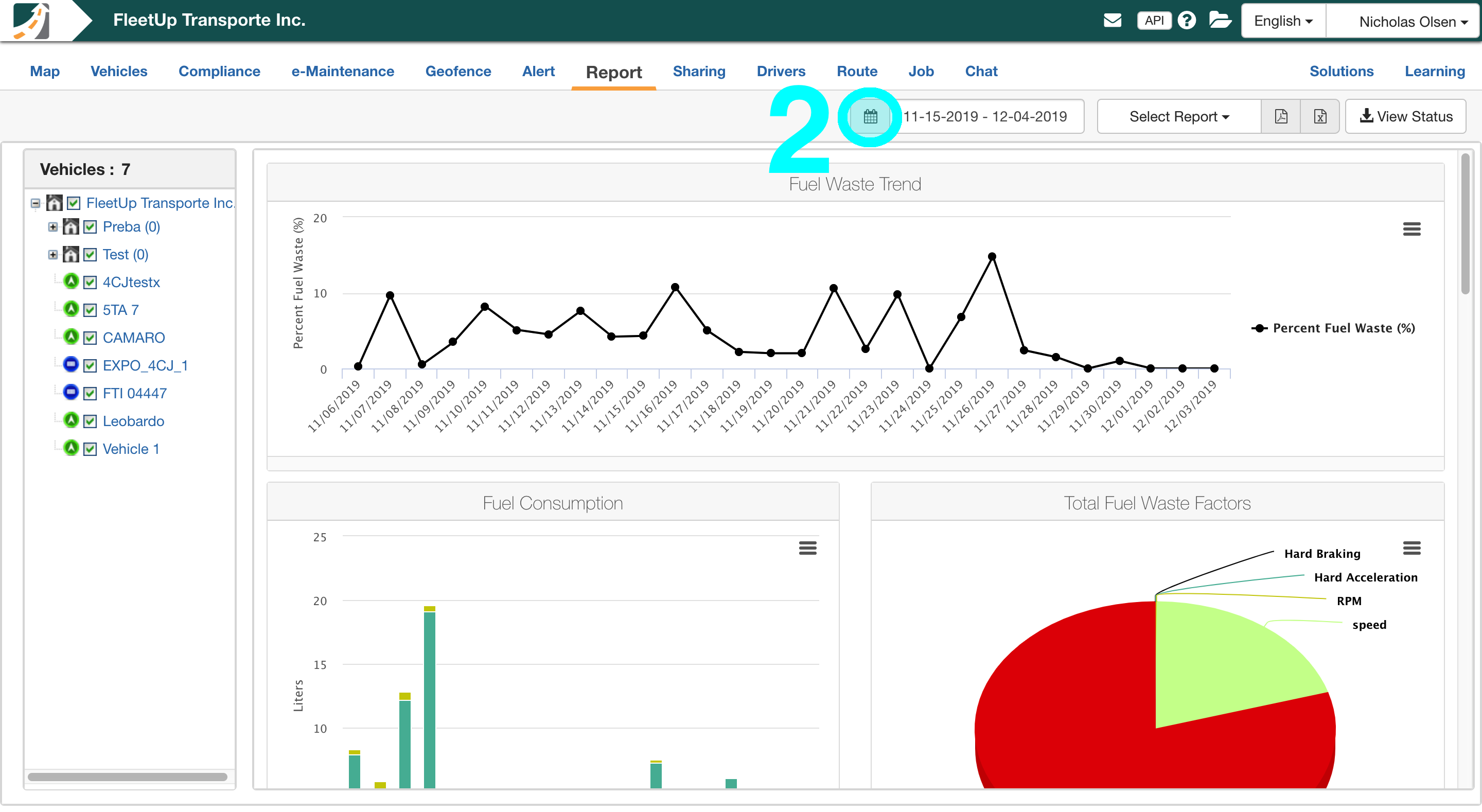Click the 11/26/2019 peak data point
Screen dimensions: 1482x812
(992, 257)
